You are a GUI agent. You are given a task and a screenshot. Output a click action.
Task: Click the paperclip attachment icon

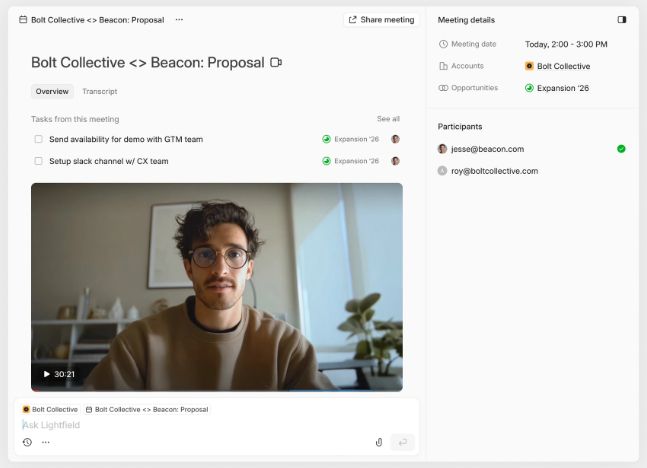(x=379, y=442)
